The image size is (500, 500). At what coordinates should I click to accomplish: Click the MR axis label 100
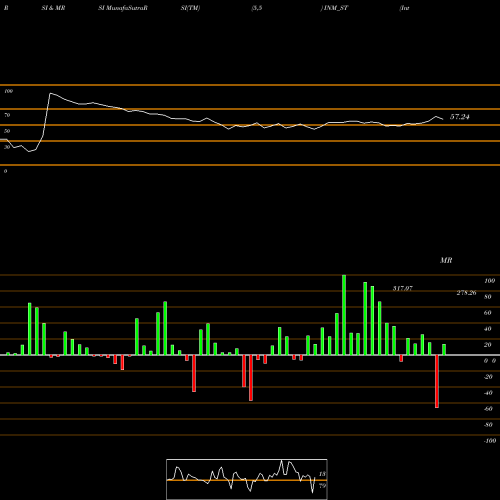pos(490,281)
